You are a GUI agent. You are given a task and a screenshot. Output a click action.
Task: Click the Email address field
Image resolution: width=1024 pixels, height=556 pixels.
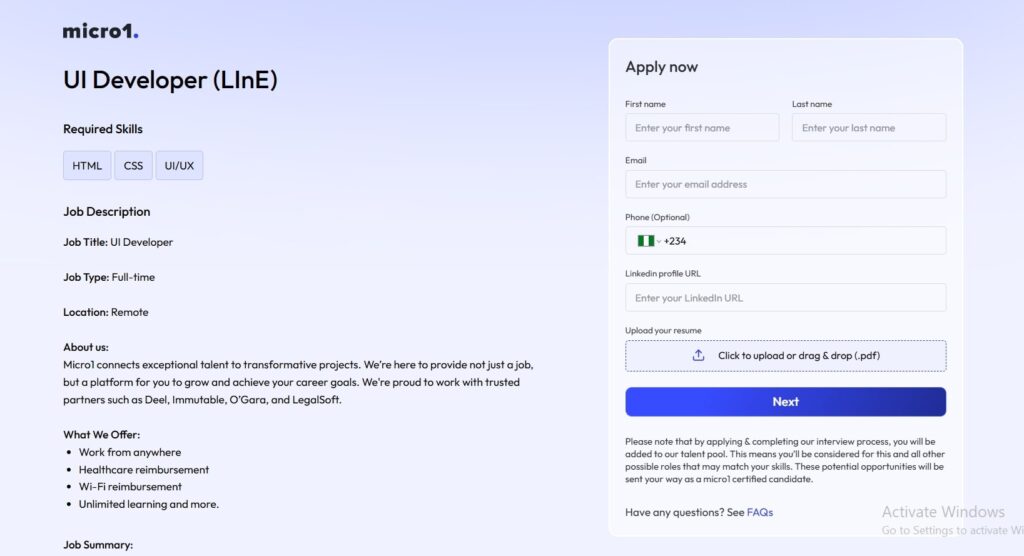click(x=786, y=184)
